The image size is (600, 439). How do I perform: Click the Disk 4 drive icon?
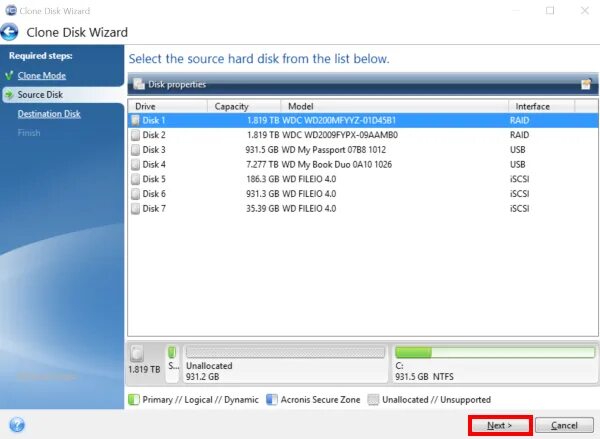click(135, 165)
